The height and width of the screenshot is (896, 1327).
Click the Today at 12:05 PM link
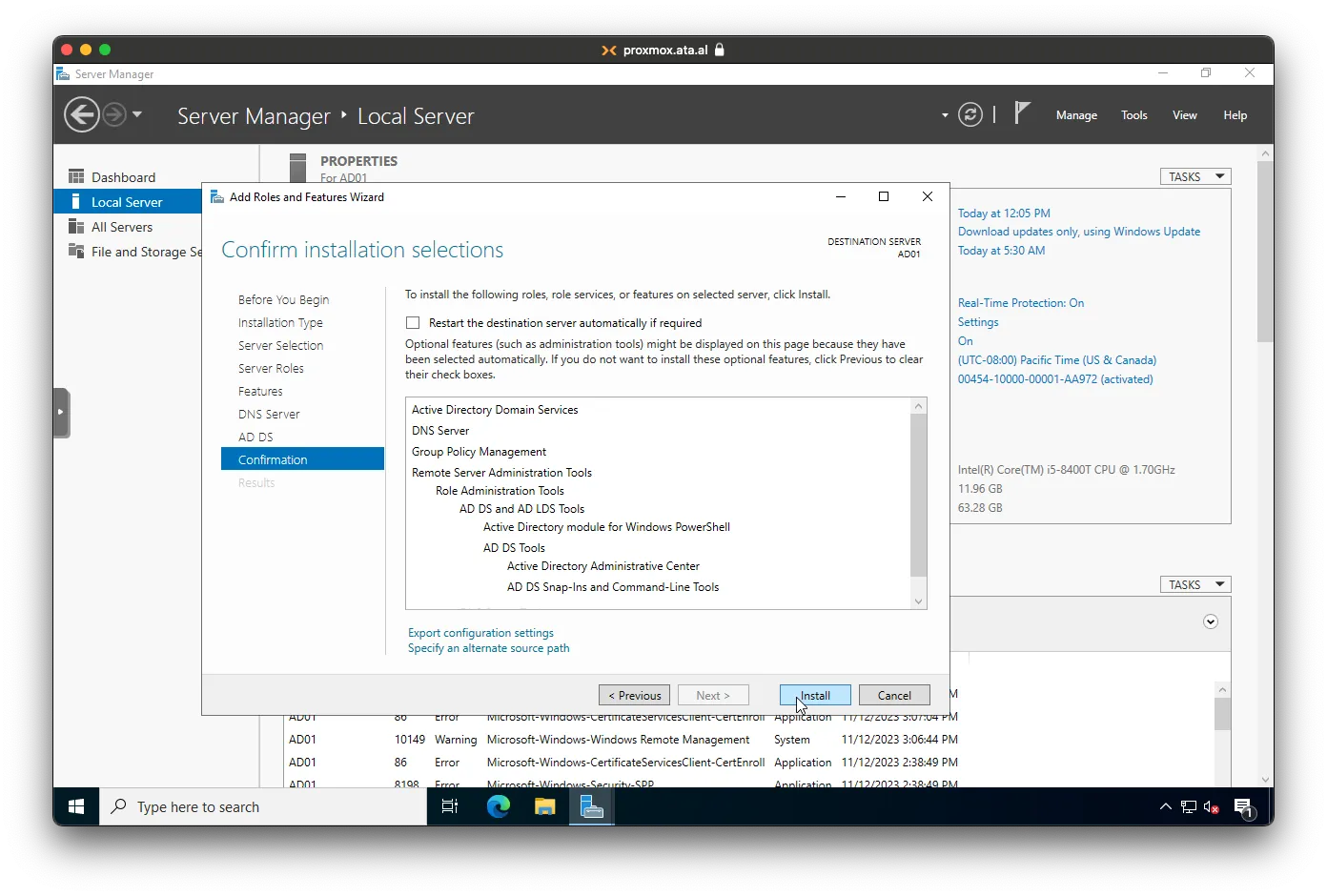pyautogui.click(x=1004, y=214)
